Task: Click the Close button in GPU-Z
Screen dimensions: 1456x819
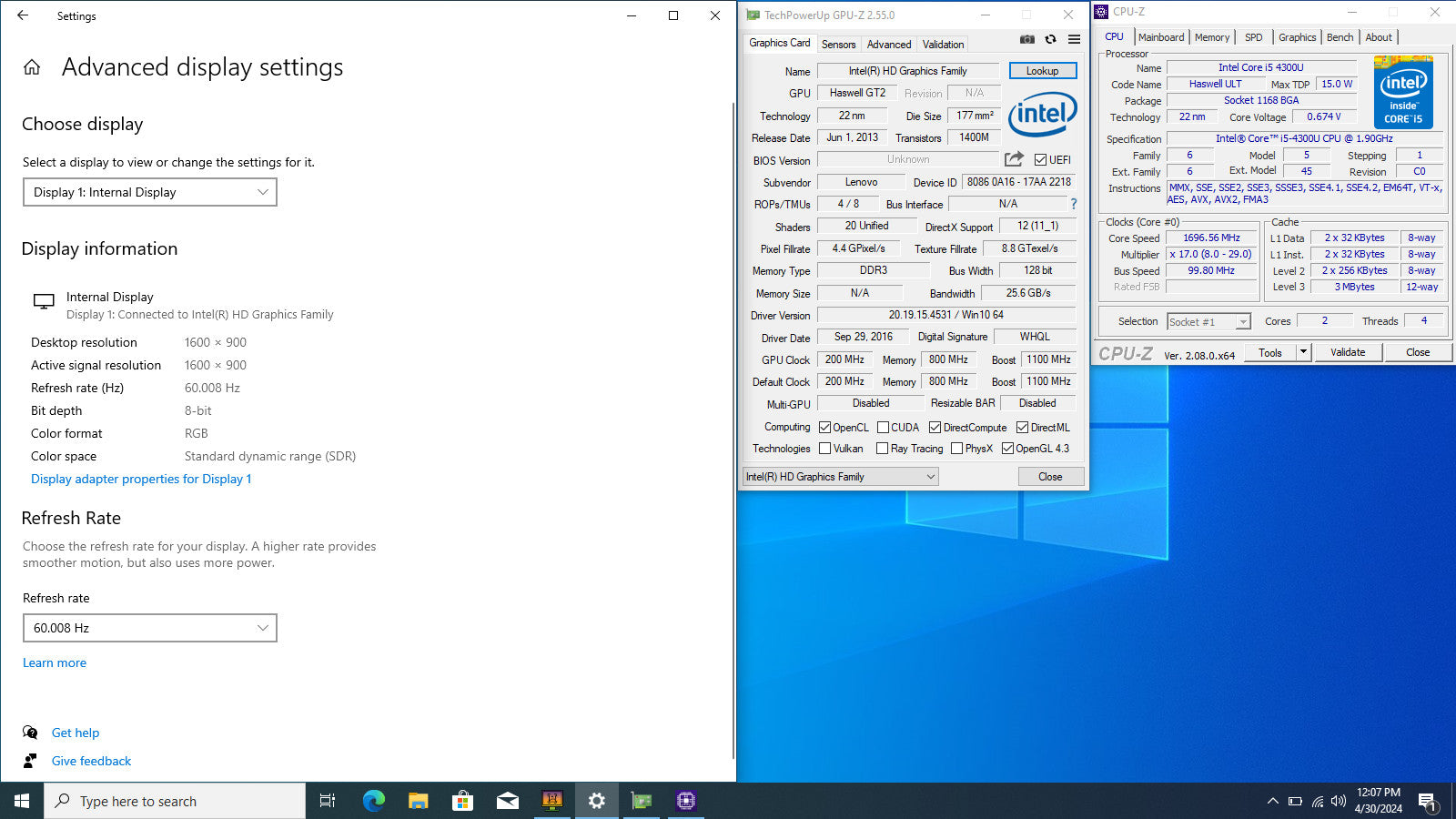Action: (1050, 476)
